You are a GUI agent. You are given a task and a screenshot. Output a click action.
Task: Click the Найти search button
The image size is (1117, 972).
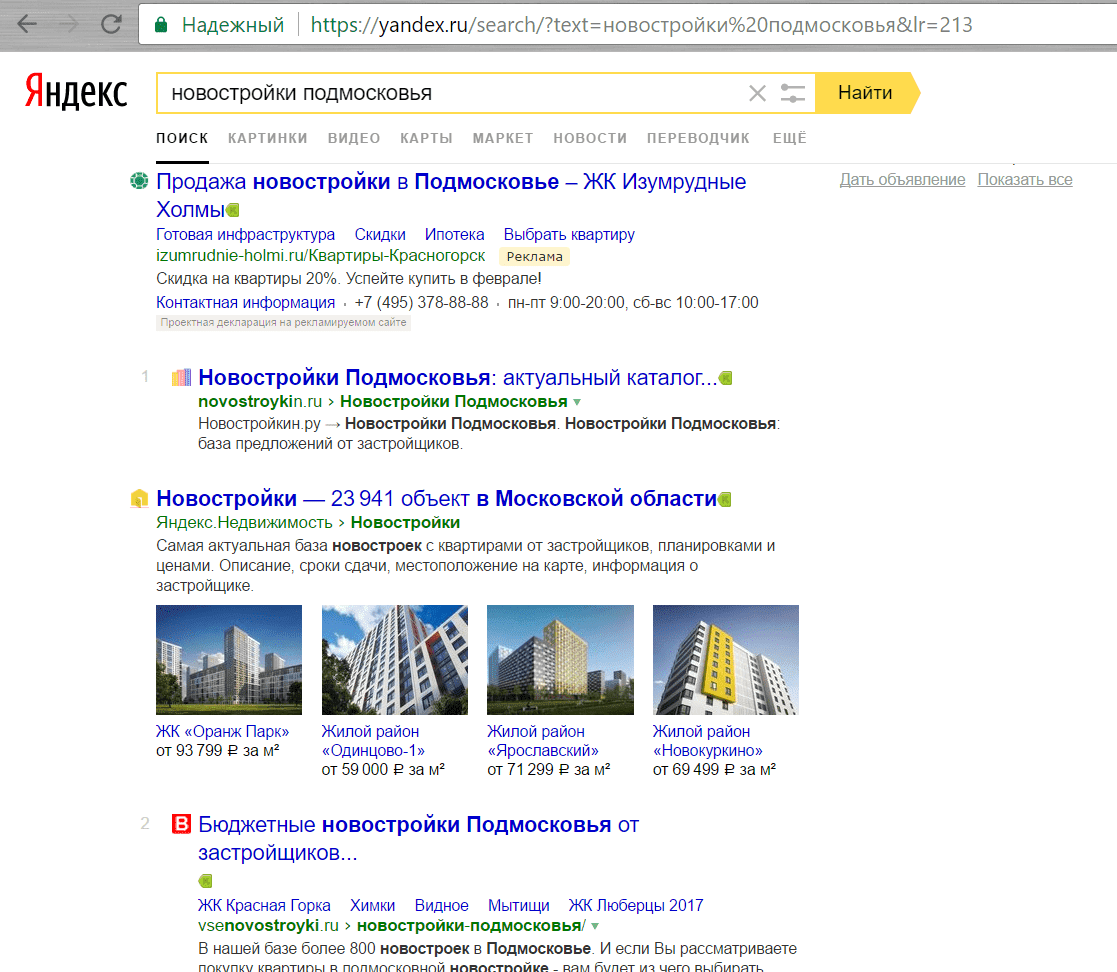pos(865,93)
